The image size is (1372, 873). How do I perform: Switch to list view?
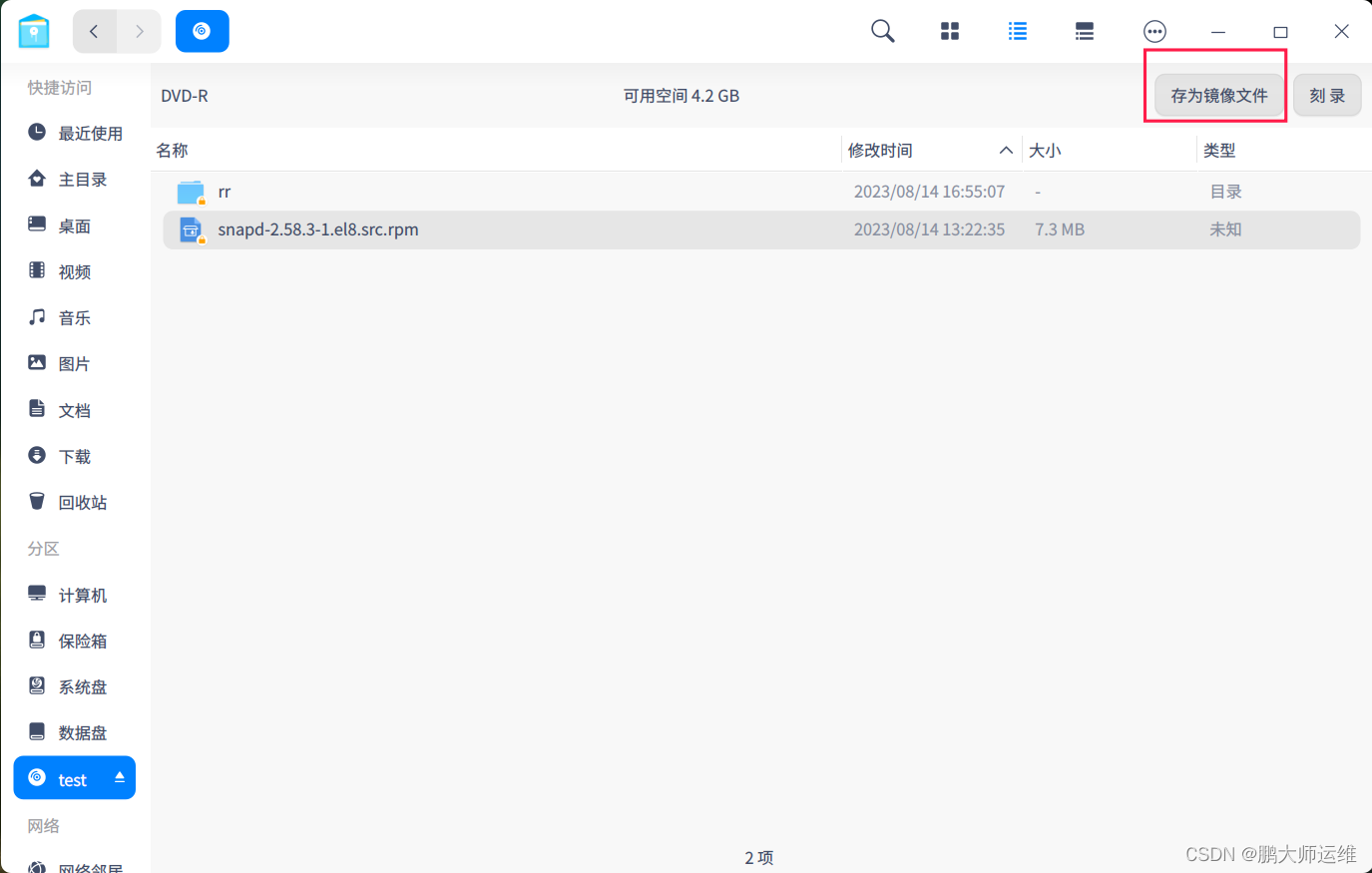(x=1018, y=31)
